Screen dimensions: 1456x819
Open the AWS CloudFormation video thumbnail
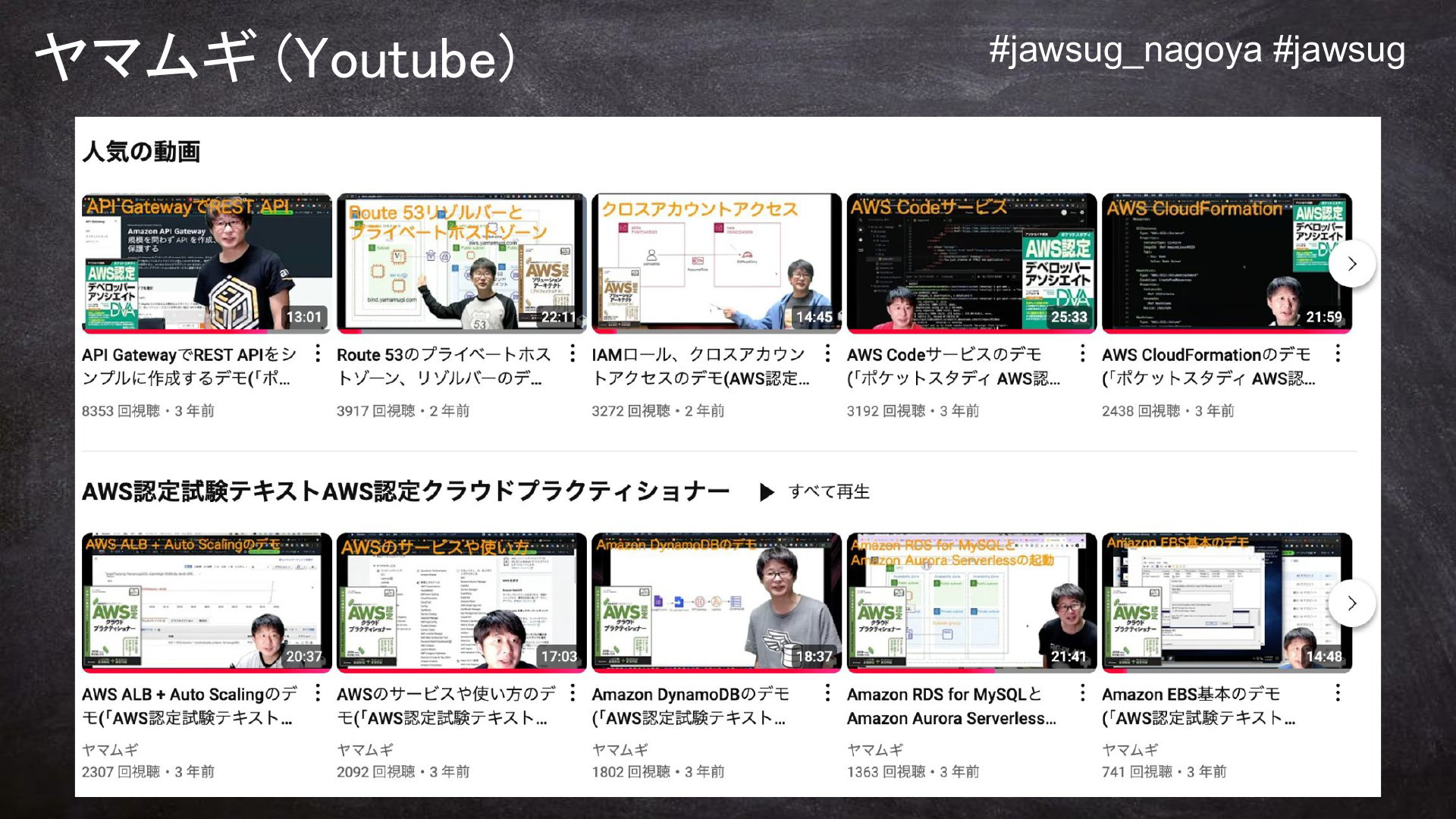click(1227, 263)
